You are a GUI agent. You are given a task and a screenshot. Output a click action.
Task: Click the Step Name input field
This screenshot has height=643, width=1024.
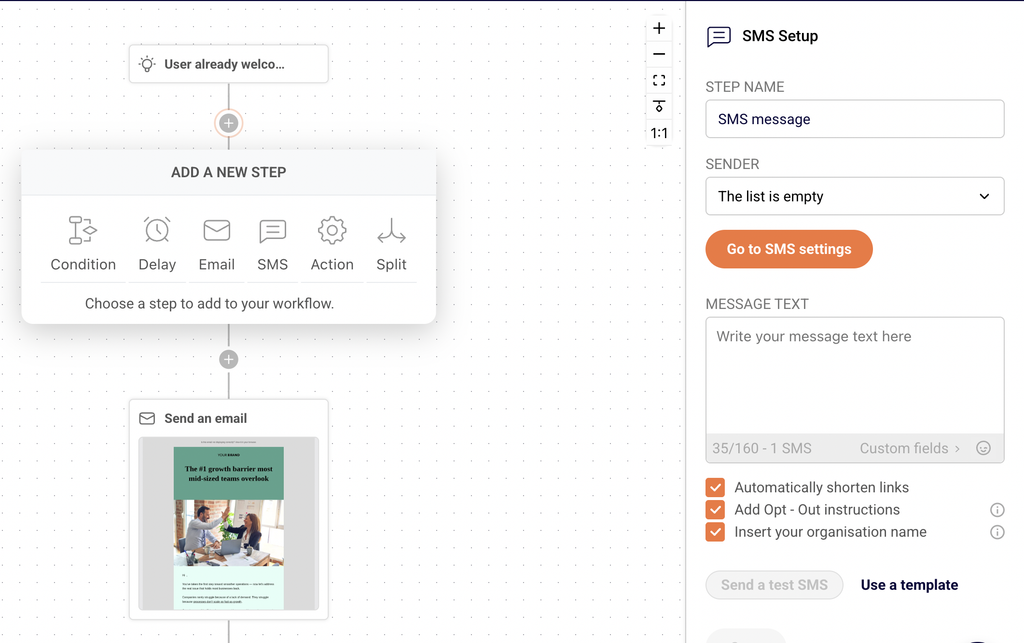click(854, 119)
